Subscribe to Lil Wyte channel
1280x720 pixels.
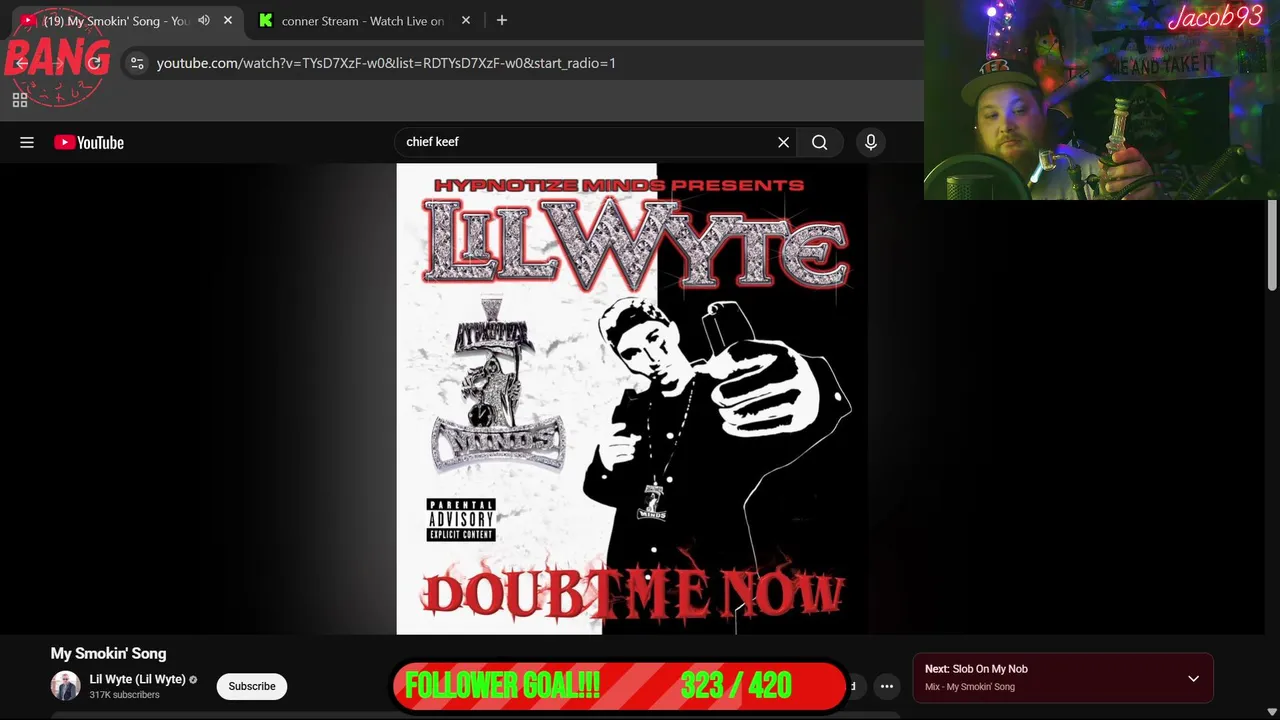tap(252, 686)
